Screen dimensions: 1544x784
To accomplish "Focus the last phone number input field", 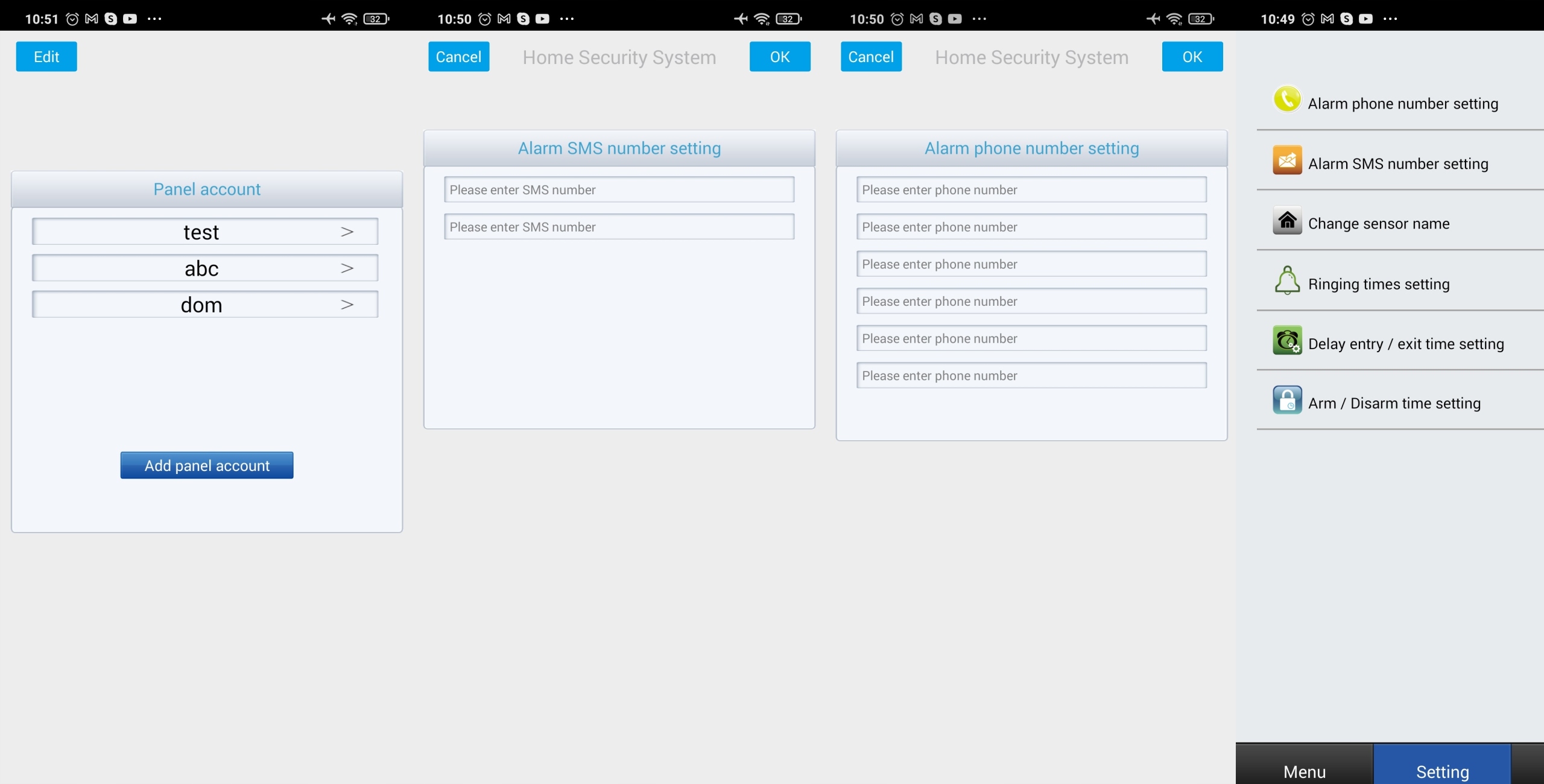I will 1031,376.
